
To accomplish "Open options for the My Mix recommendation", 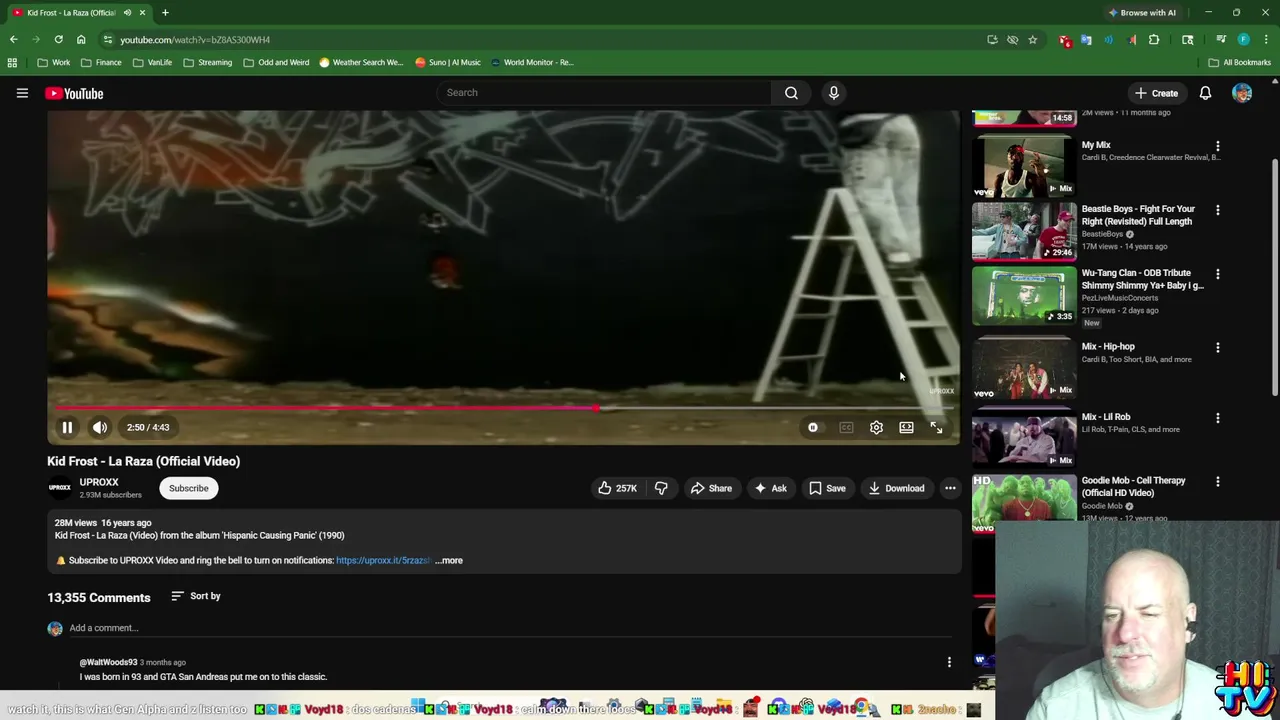I will point(1217,146).
